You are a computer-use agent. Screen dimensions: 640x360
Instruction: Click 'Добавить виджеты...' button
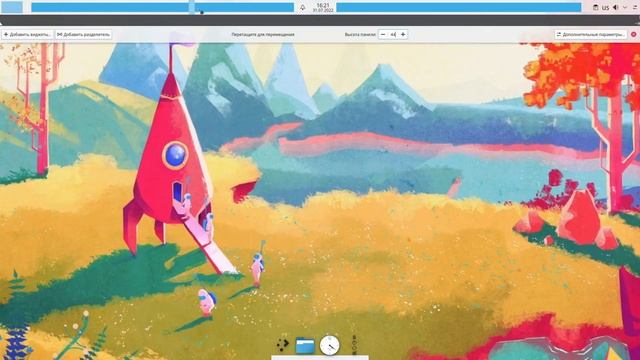click(27, 35)
